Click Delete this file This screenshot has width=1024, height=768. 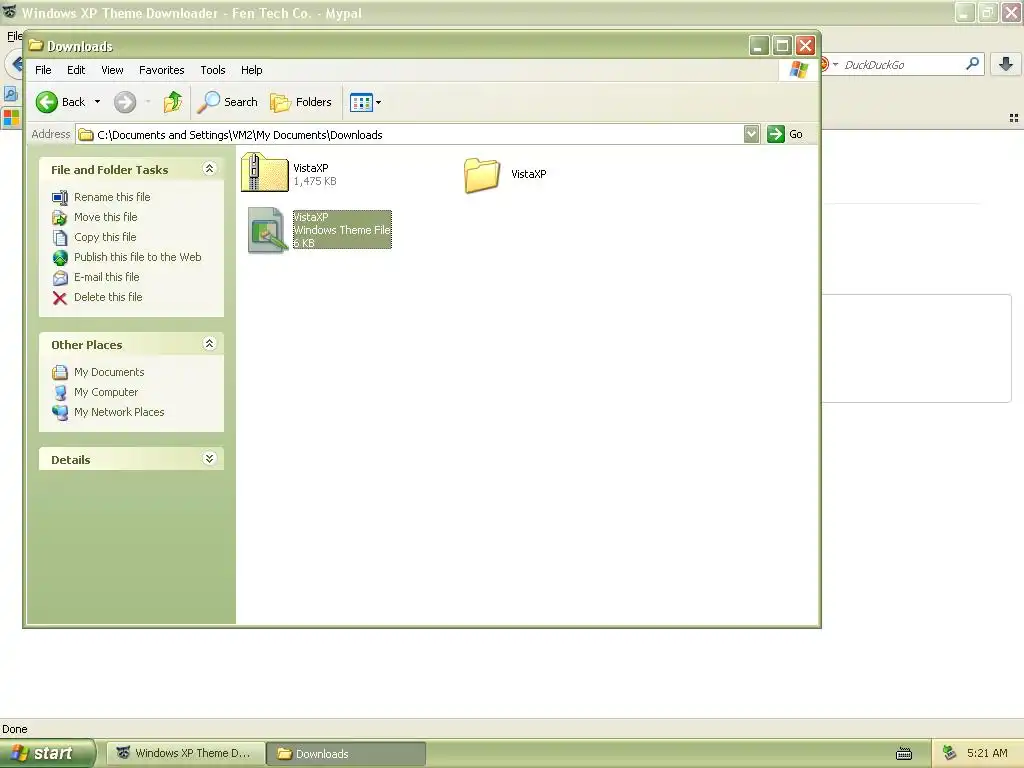[x=108, y=296]
